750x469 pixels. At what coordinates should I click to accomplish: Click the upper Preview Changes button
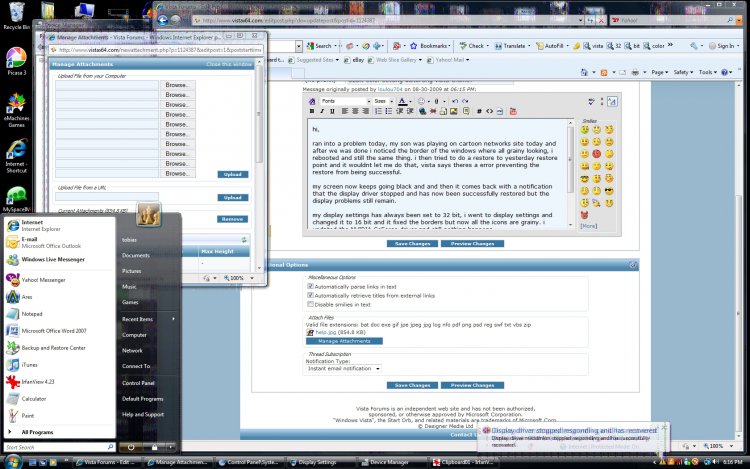pos(472,243)
